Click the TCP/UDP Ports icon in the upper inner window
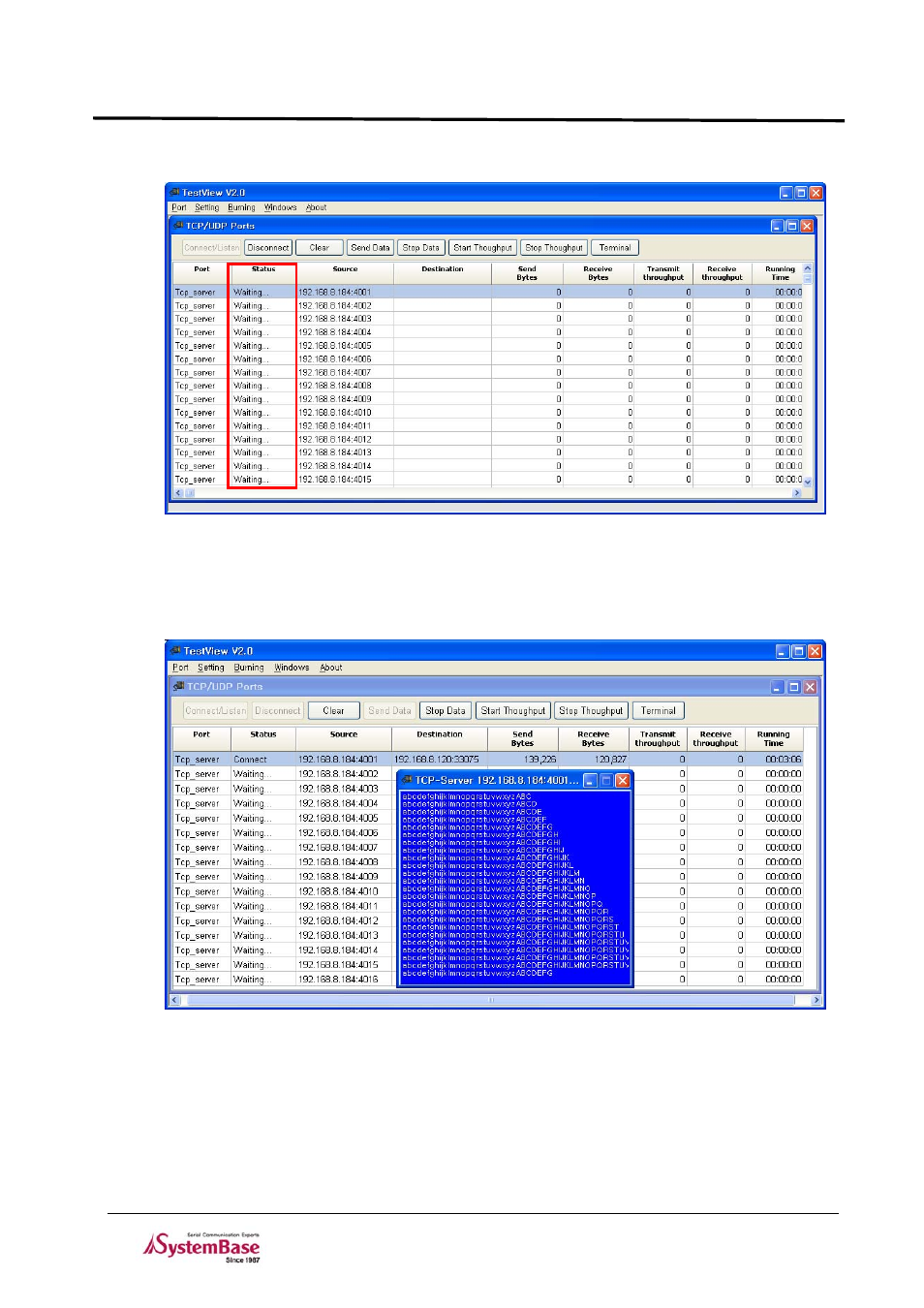The height and width of the screenshot is (1308, 924). click(179, 226)
